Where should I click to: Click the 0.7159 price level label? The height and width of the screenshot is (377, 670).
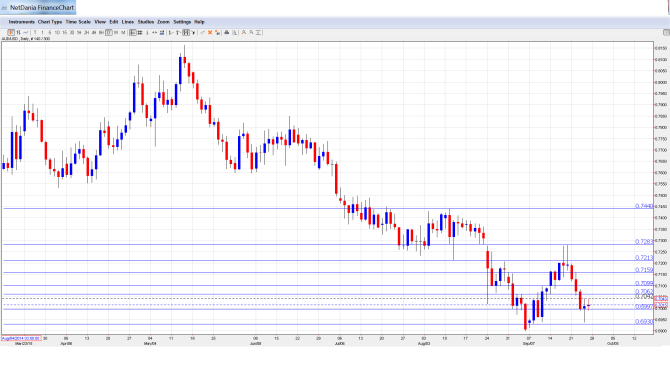644,270
